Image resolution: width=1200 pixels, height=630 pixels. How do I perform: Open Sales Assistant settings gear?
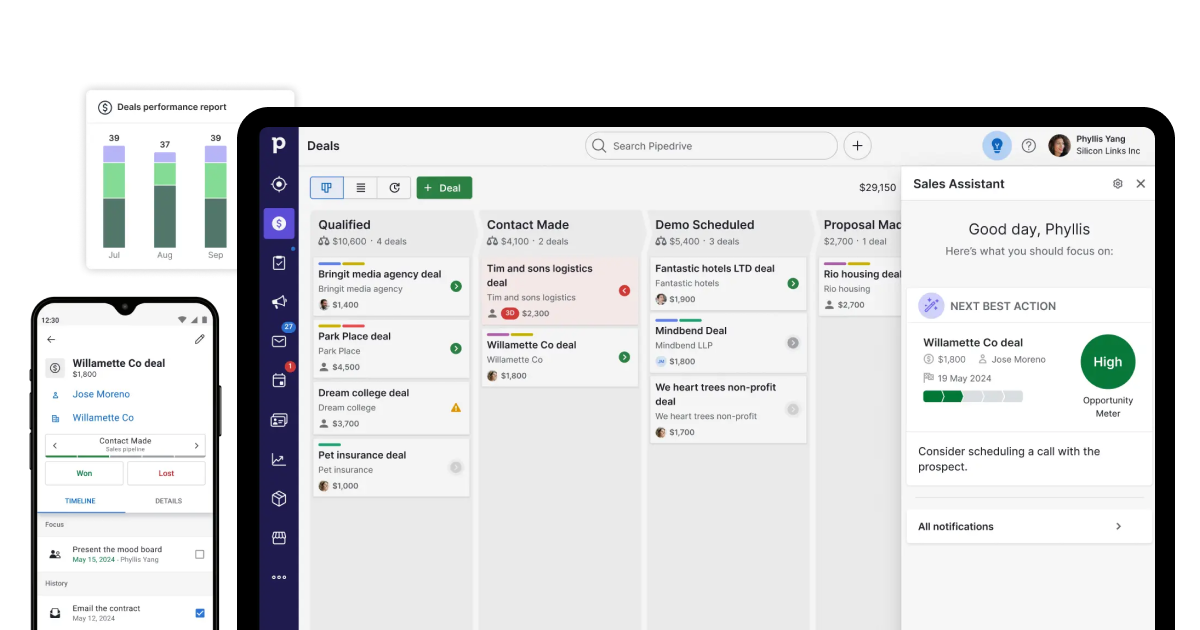[1118, 184]
